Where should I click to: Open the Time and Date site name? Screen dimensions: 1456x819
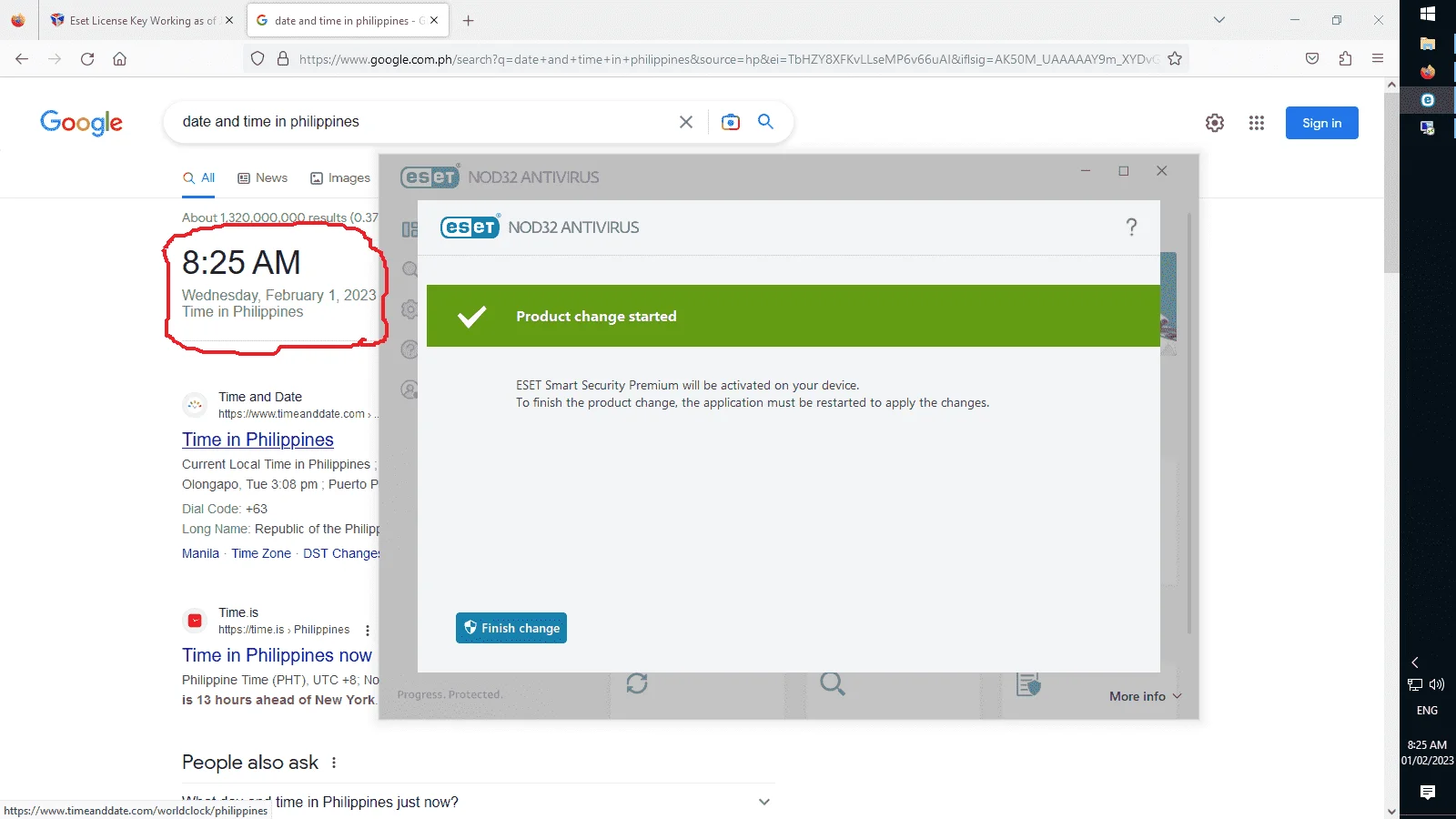click(x=260, y=397)
